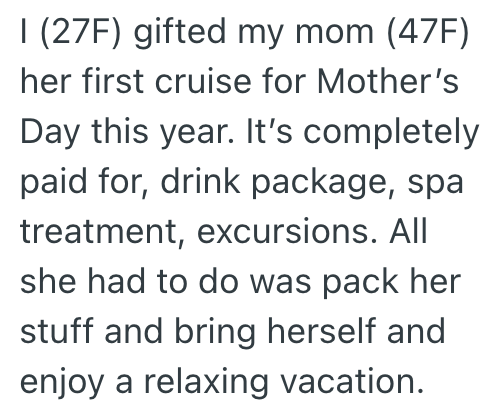Click the word 'relaxing'
Screen dimensions: 487x411
click(206, 382)
